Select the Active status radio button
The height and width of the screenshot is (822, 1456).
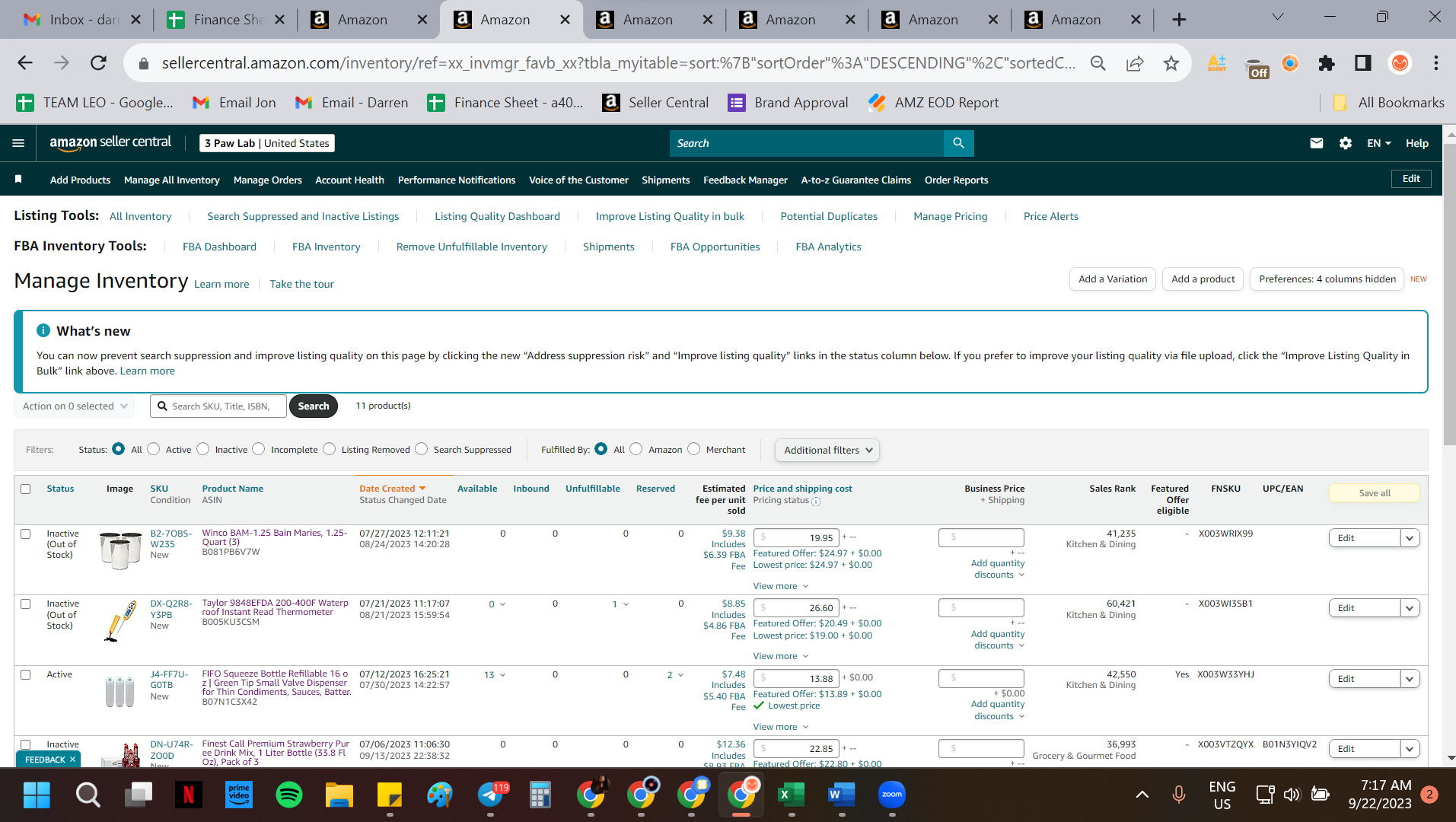(154, 449)
